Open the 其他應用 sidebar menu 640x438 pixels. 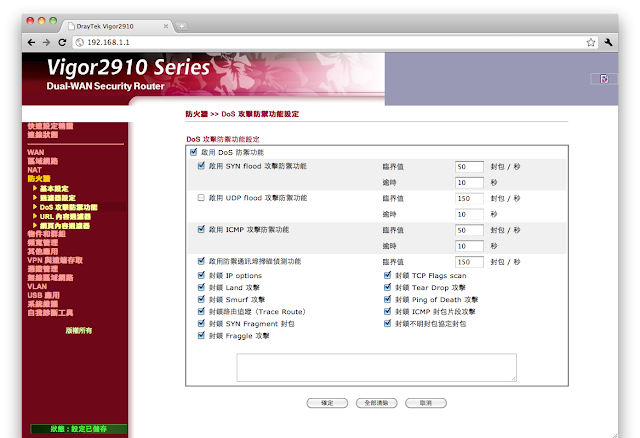click(43, 251)
